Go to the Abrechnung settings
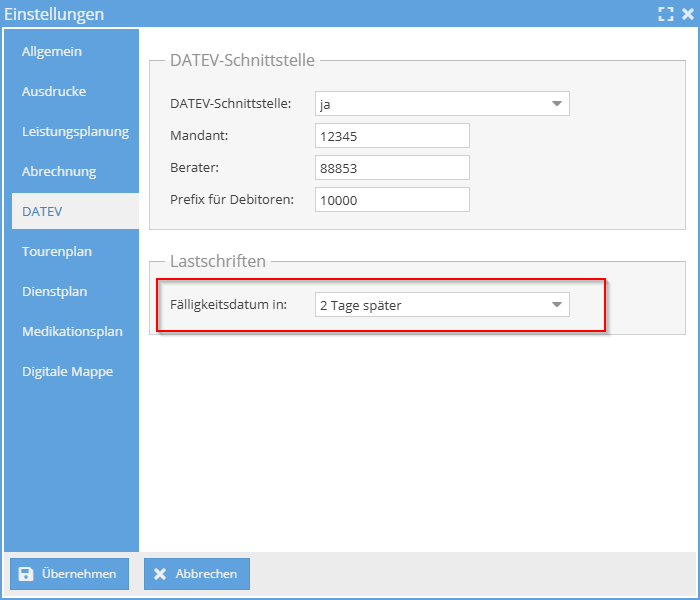The width and height of the screenshot is (700, 600). (x=59, y=171)
